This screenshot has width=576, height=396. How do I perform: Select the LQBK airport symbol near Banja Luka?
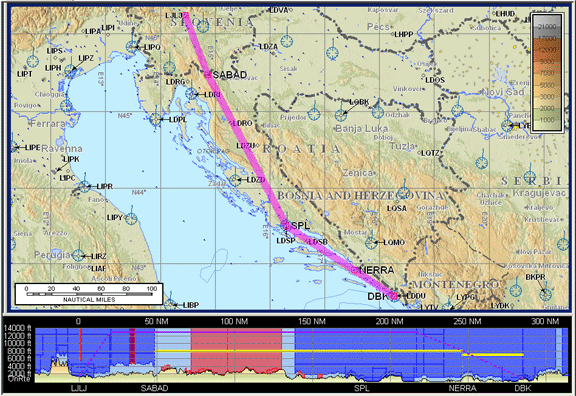pos(341,115)
